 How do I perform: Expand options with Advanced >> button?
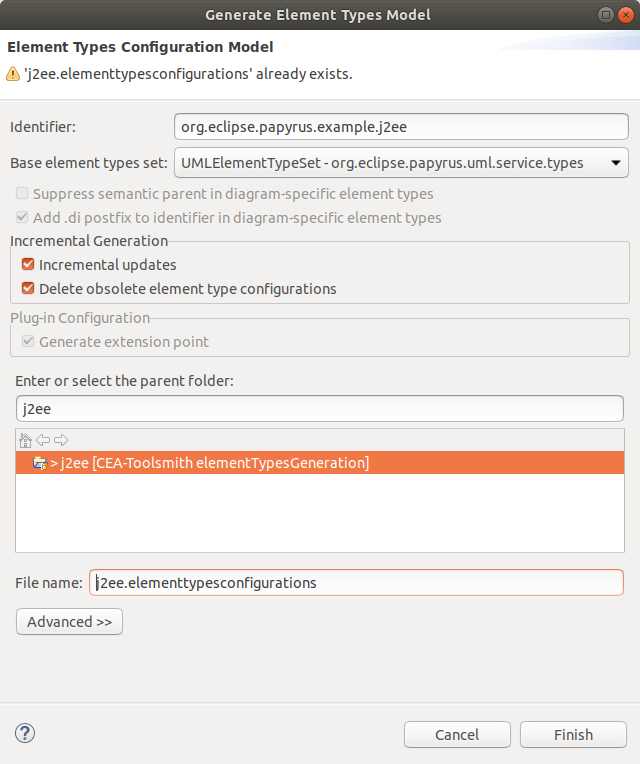pos(69,622)
